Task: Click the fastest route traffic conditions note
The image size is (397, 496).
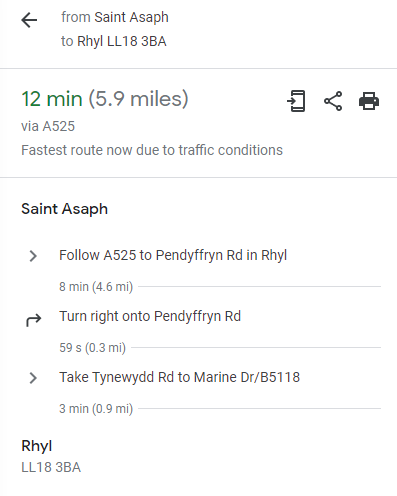Action: coord(152,150)
